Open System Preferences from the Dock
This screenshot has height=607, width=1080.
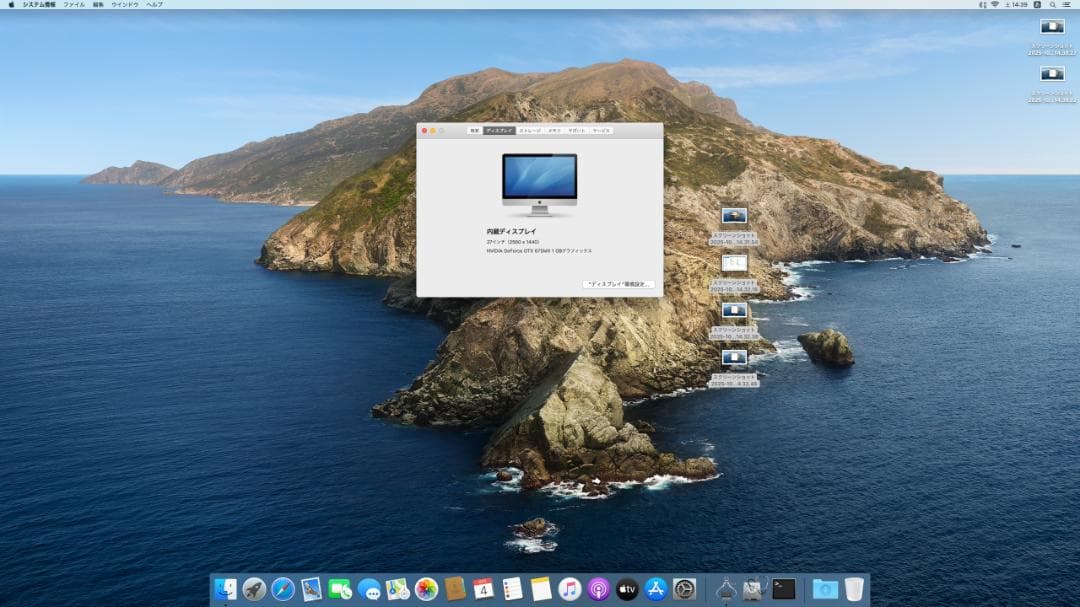(x=682, y=589)
